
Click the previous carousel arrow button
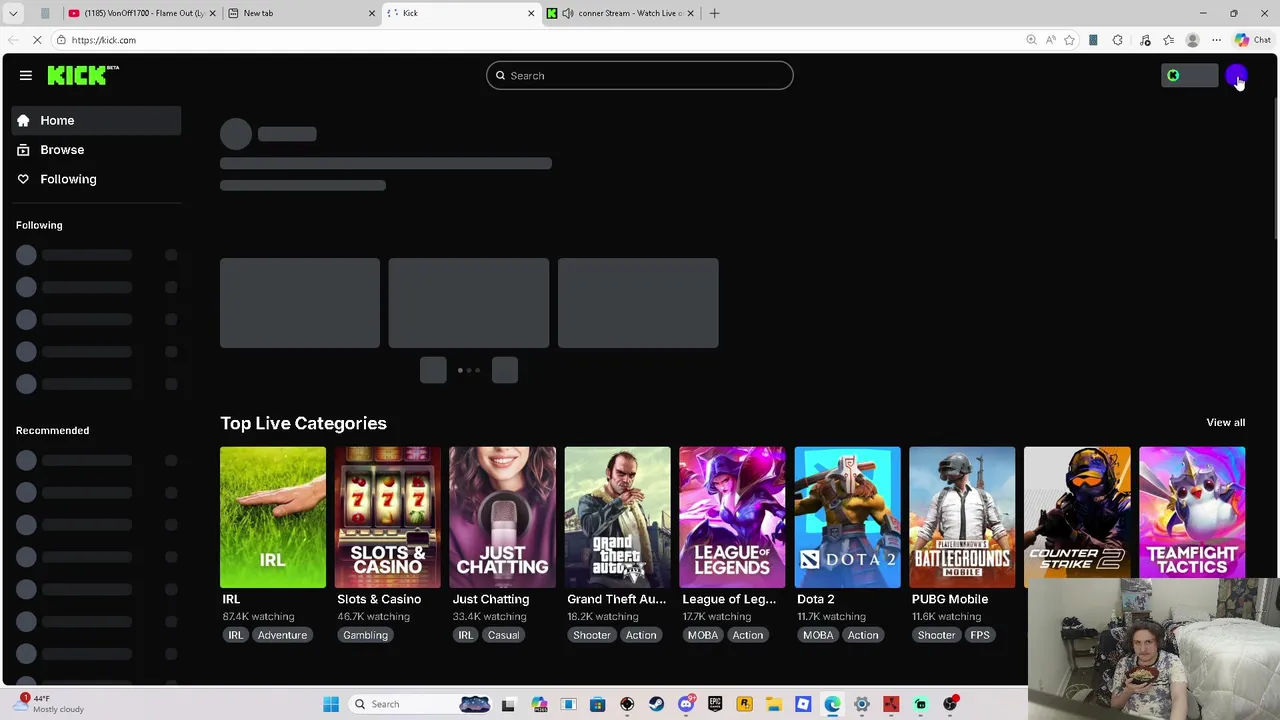433,370
